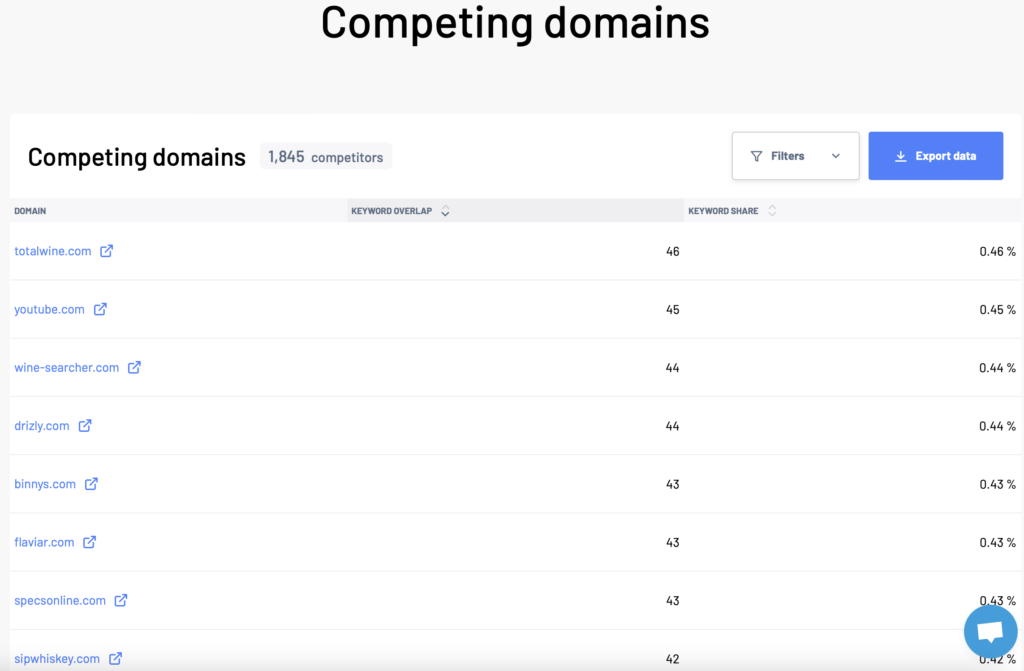
Task: Click the download icon in Export data
Action: (x=901, y=156)
